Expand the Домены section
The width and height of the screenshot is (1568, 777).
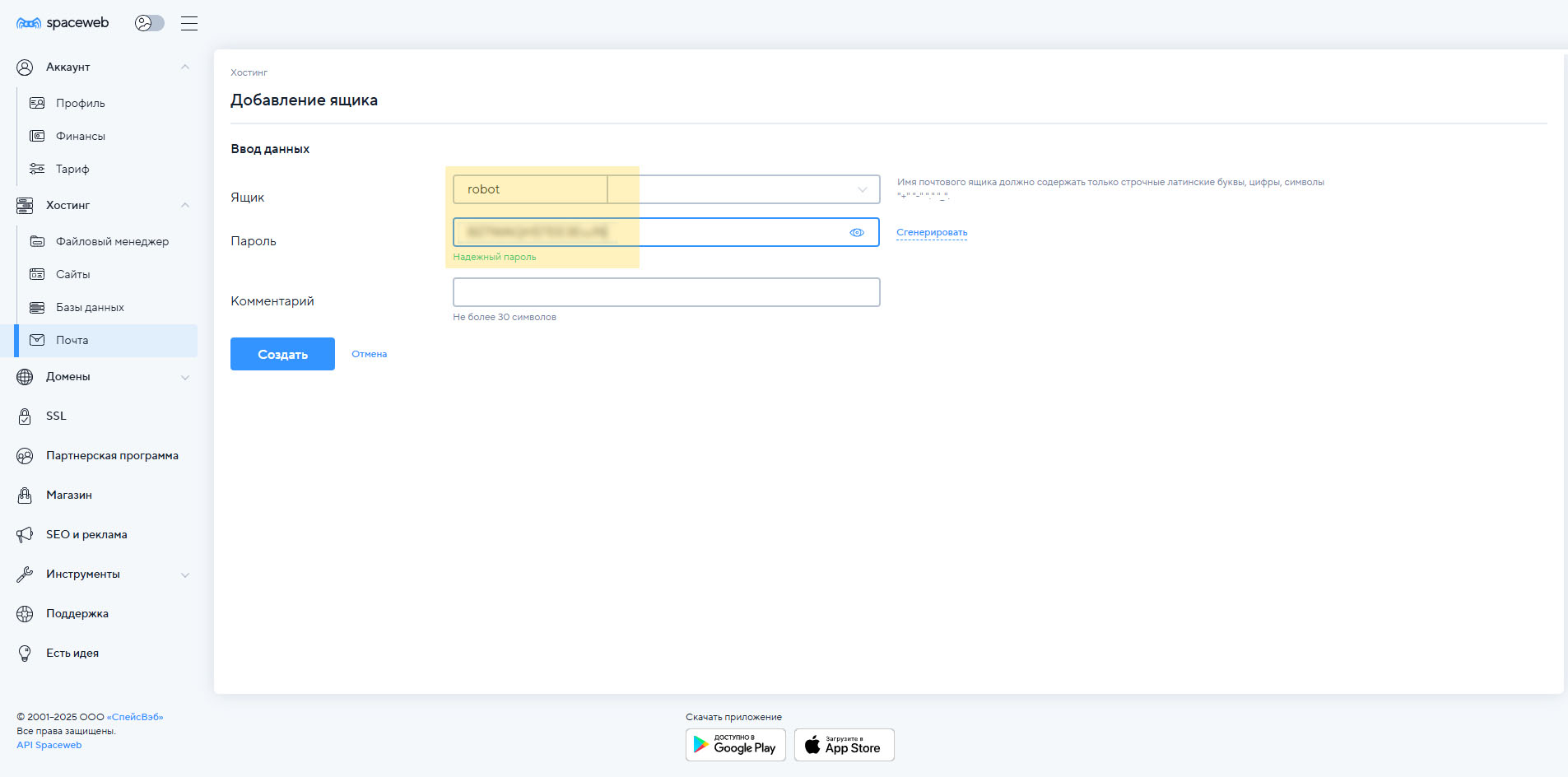tap(185, 377)
